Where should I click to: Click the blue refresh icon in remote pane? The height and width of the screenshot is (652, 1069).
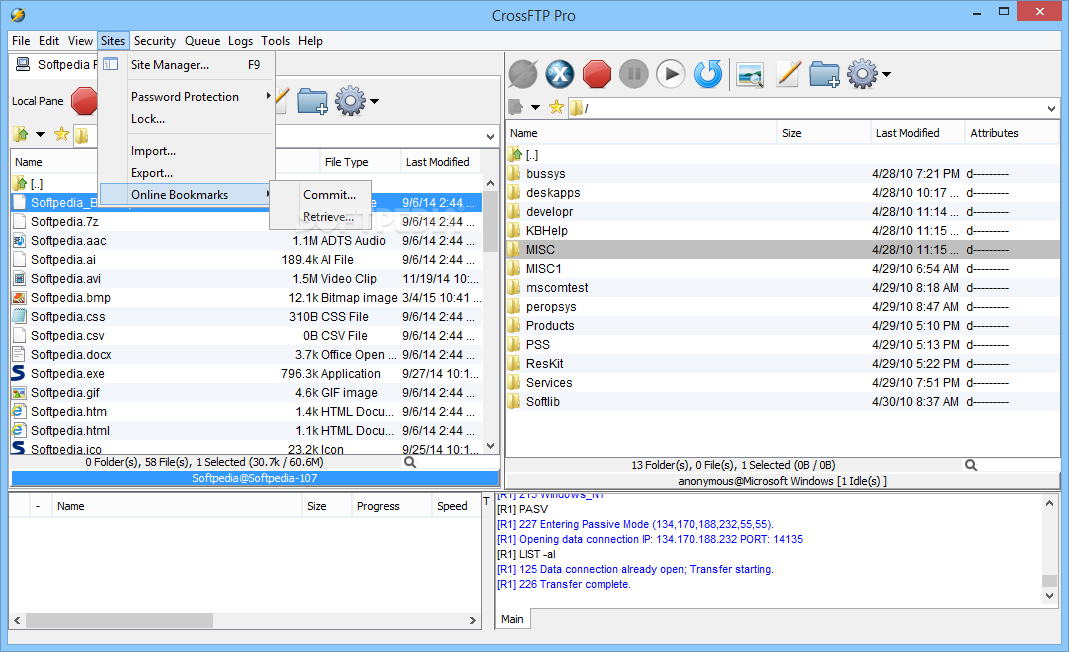pos(708,74)
